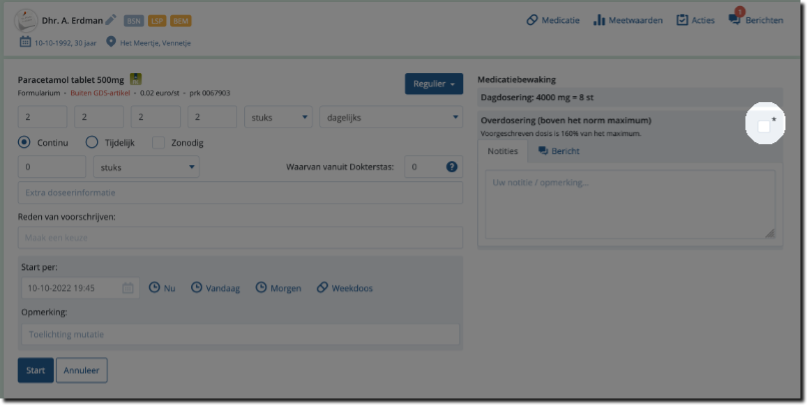The height and width of the screenshot is (405, 807).
Task: Click the pencil icon beside patient name
Action: click(x=111, y=20)
